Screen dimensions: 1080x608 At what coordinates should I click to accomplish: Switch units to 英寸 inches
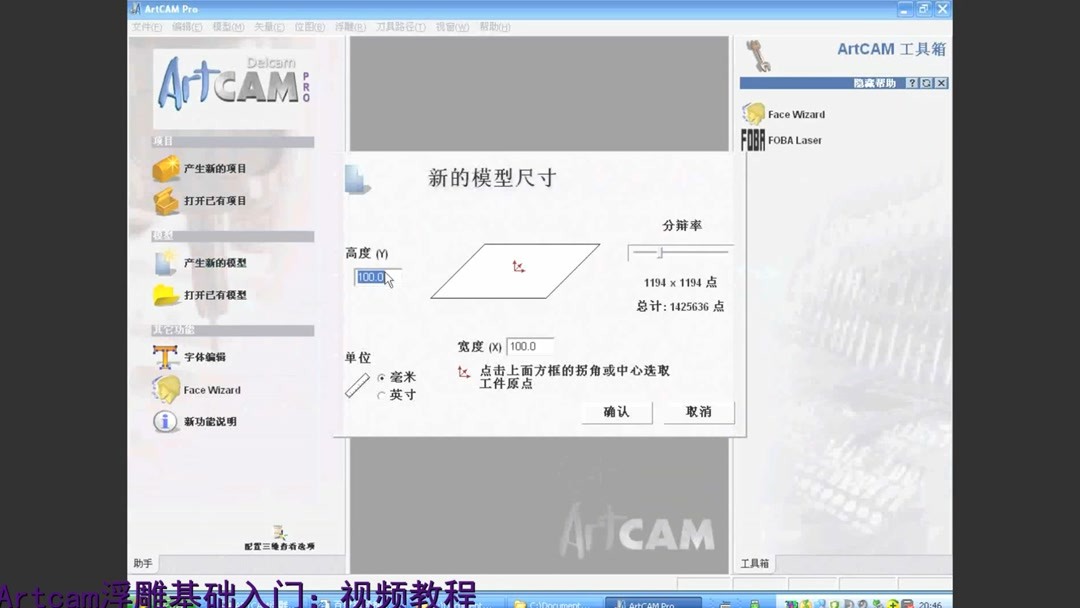[x=381, y=394]
